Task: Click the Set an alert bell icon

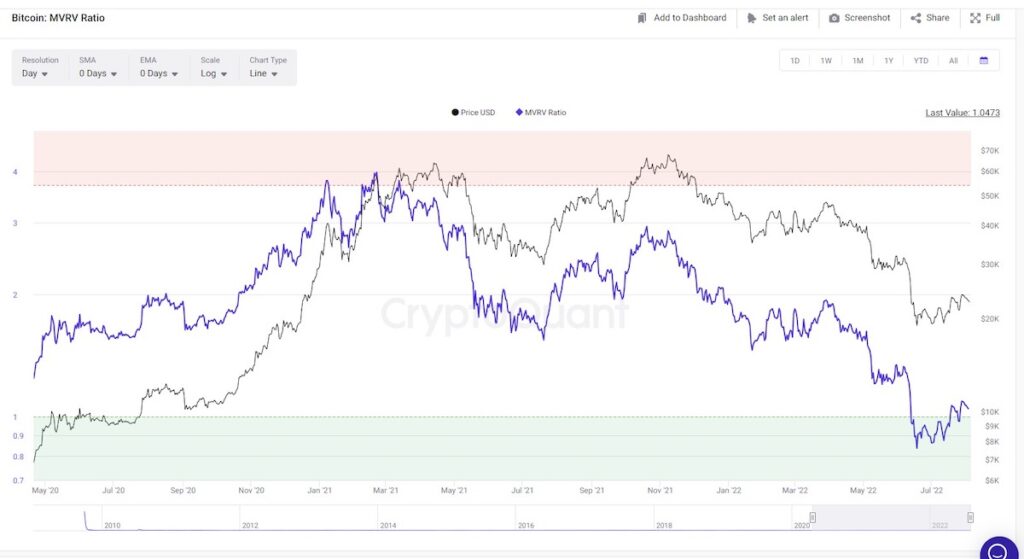Action: [752, 18]
